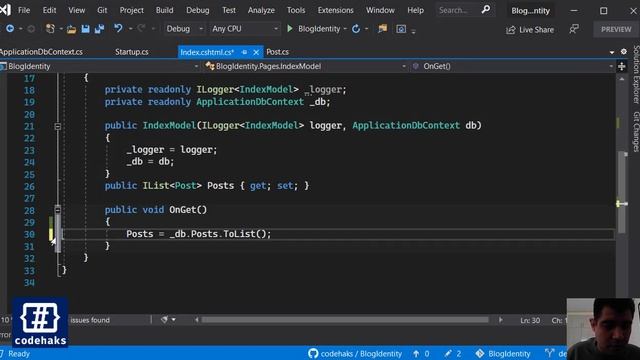This screenshot has width=640, height=360.
Task: Click the search magnifier icon
Action: point(486,10)
